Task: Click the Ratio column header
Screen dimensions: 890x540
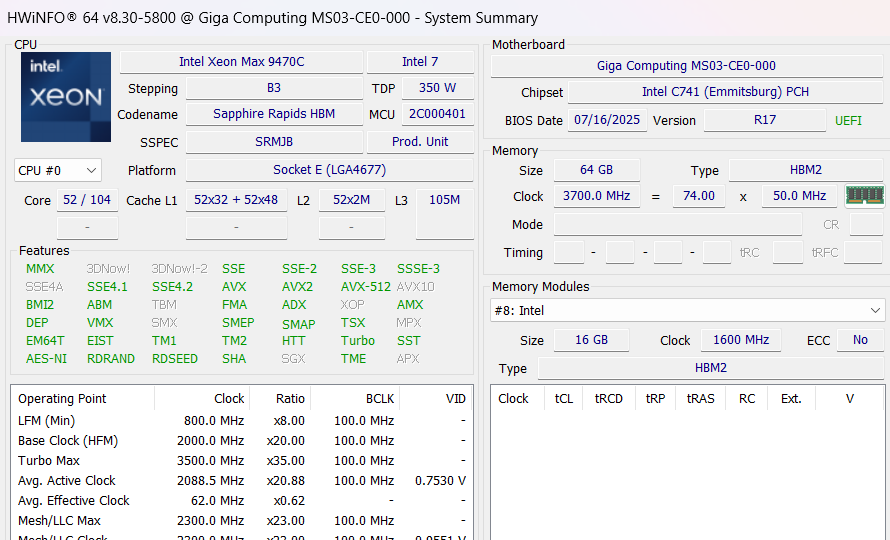Action: [280, 399]
